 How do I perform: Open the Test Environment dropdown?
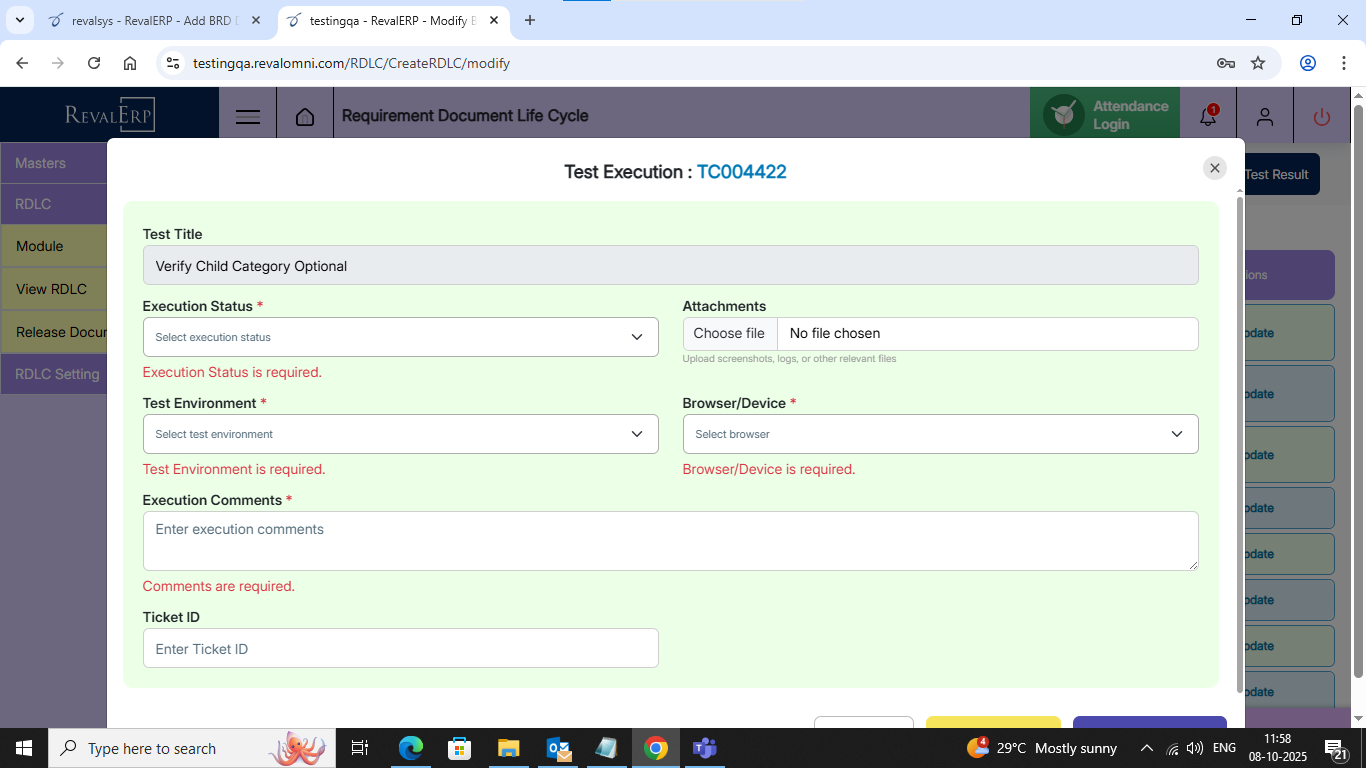click(400, 434)
